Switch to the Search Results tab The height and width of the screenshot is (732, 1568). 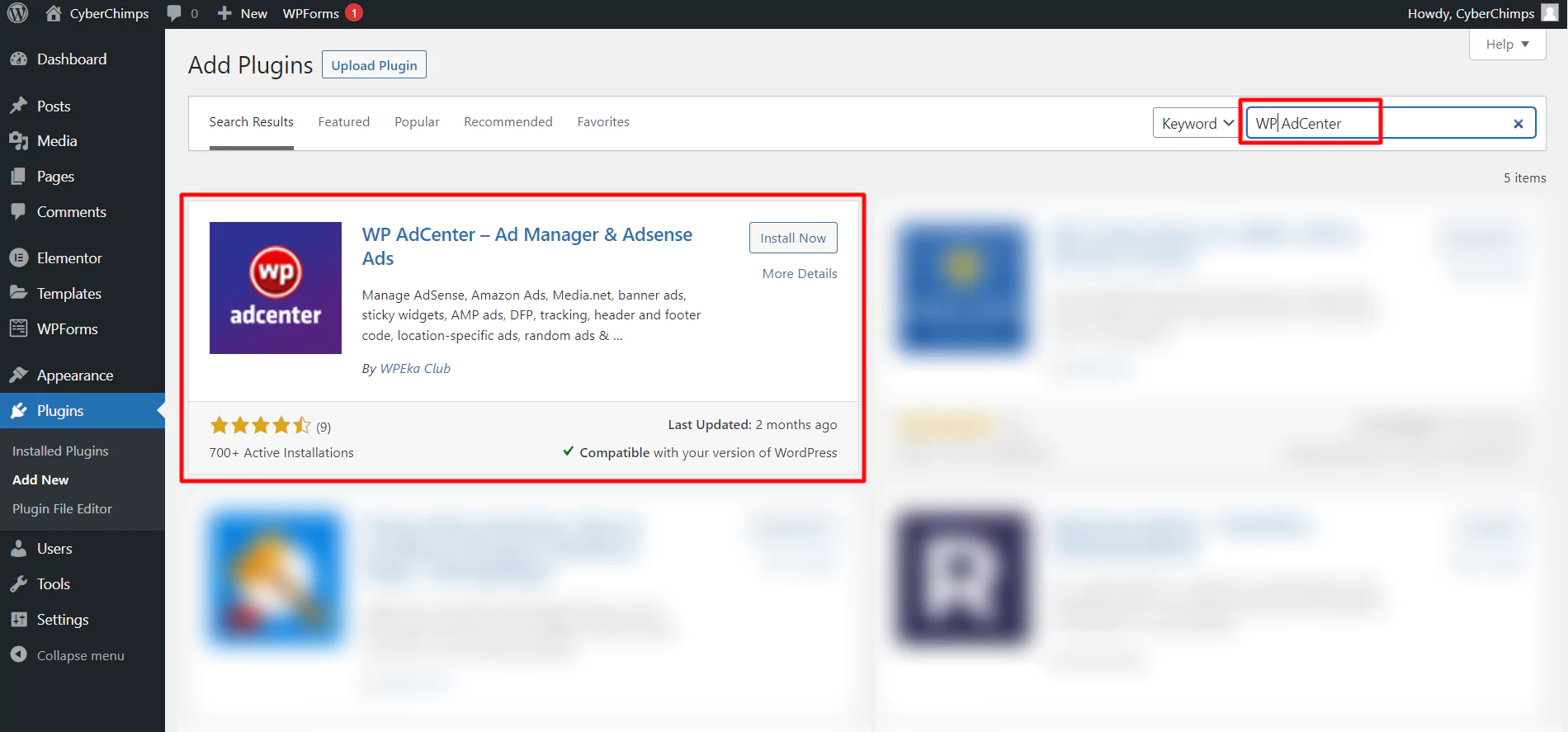251,122
